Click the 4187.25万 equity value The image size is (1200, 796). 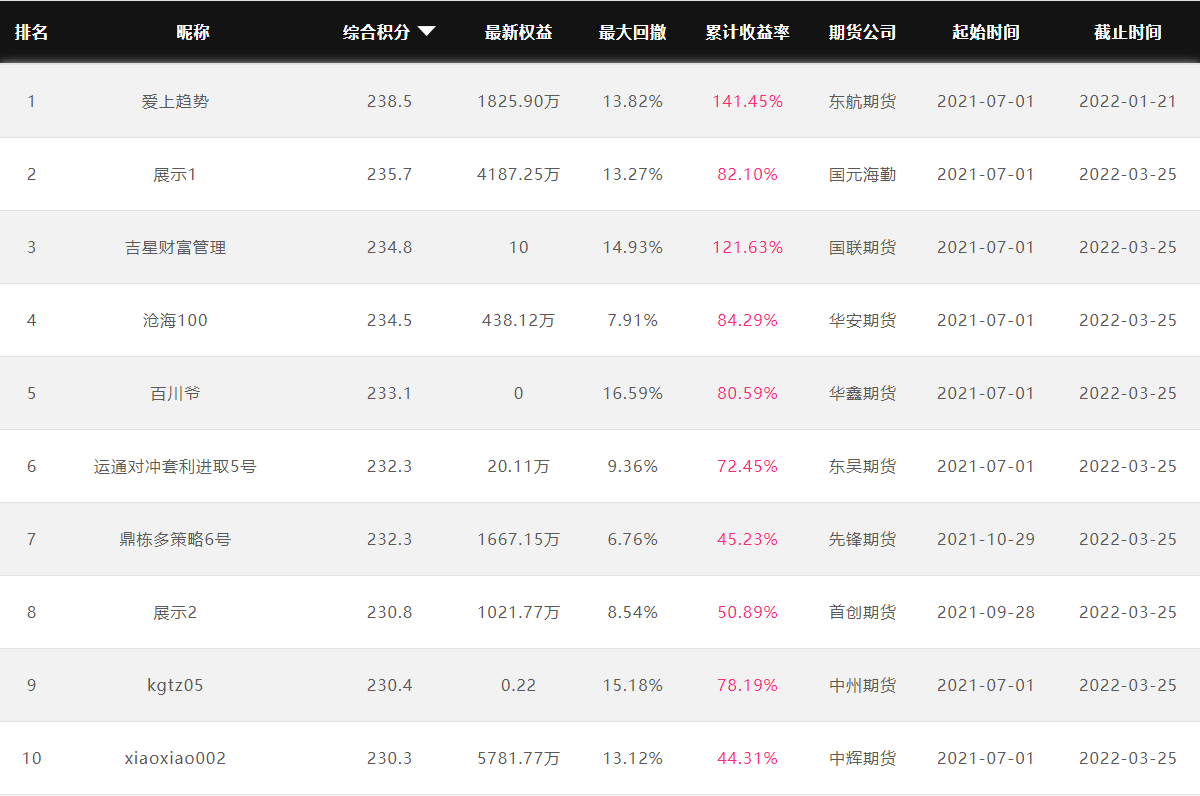[x=518, y=174]
